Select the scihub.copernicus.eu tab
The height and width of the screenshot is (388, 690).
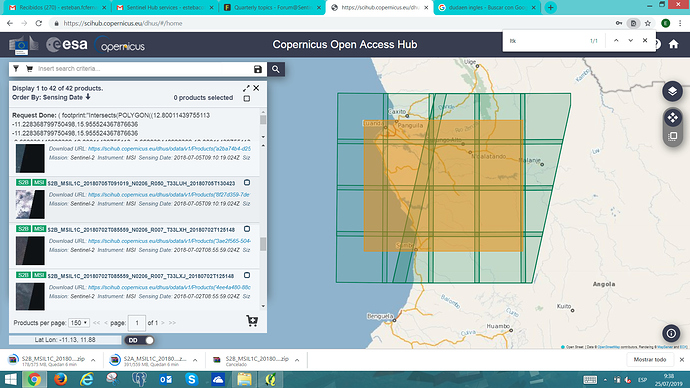(x=379, y=7)
